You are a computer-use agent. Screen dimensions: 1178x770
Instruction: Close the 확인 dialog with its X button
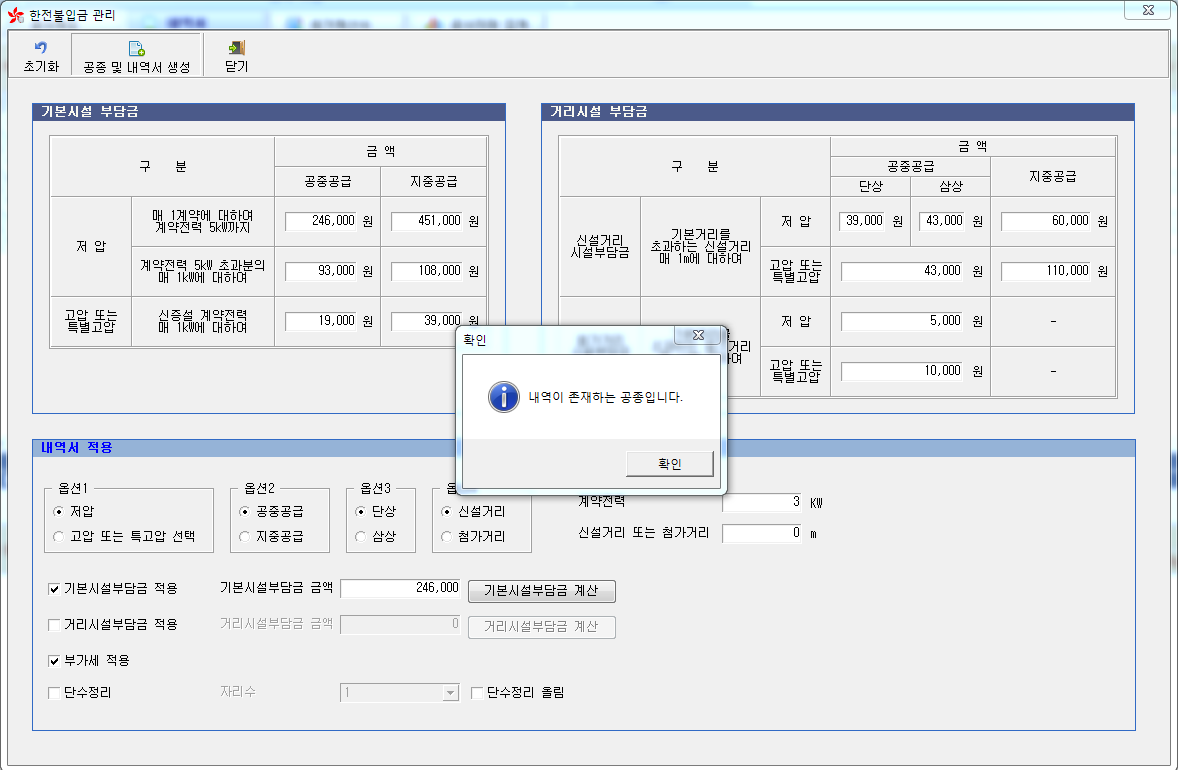(697, 335)
